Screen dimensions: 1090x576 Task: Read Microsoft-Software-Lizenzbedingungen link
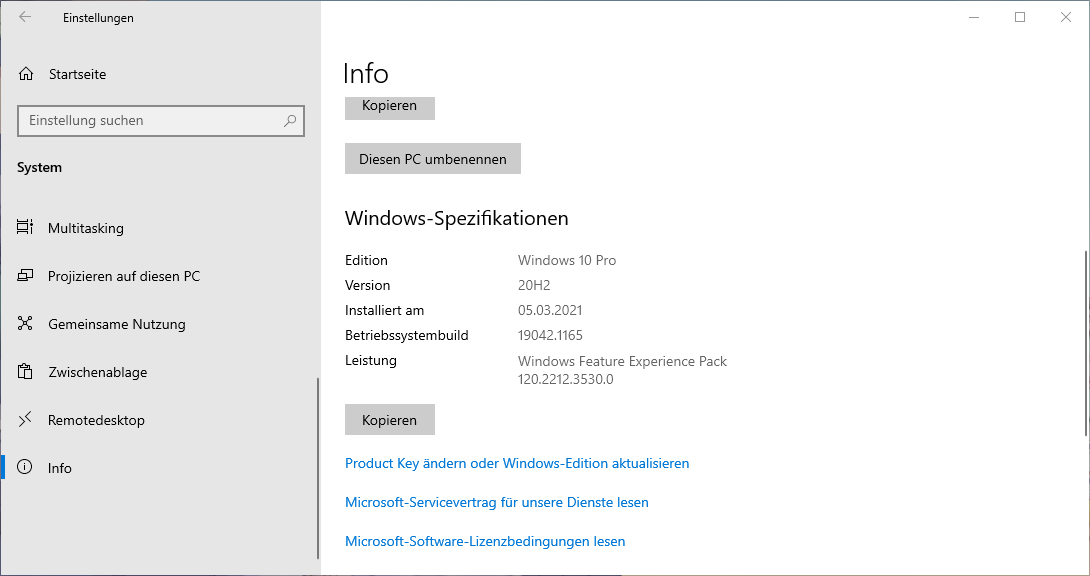485,541
